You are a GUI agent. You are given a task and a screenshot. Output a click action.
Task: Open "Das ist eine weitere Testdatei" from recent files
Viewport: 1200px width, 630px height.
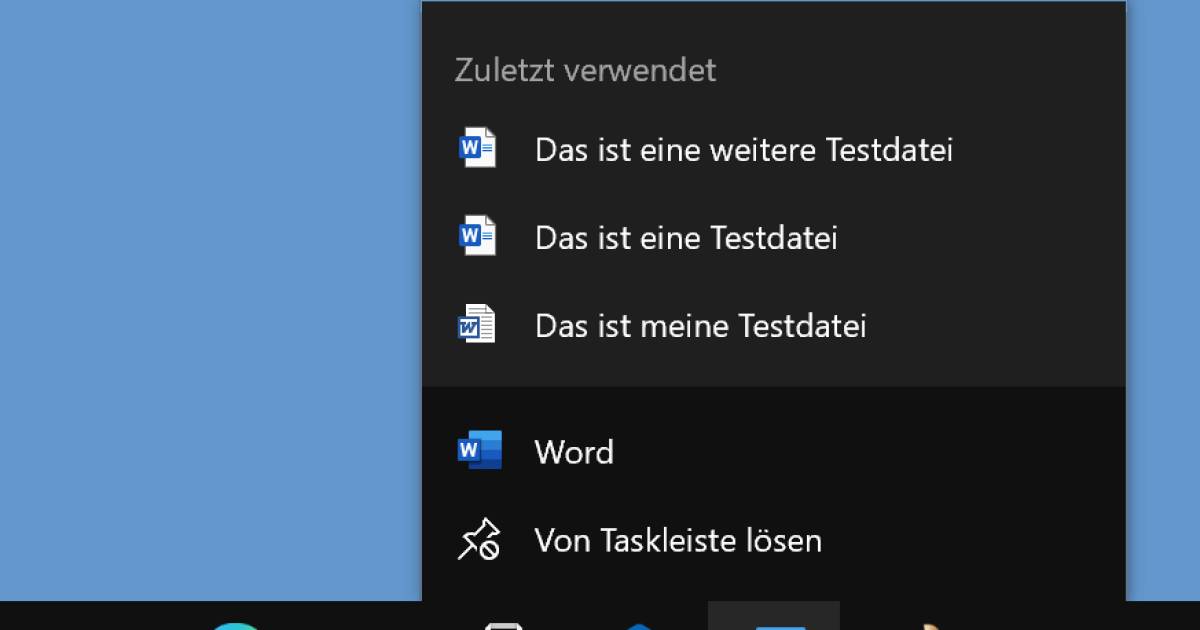(744, 148)
